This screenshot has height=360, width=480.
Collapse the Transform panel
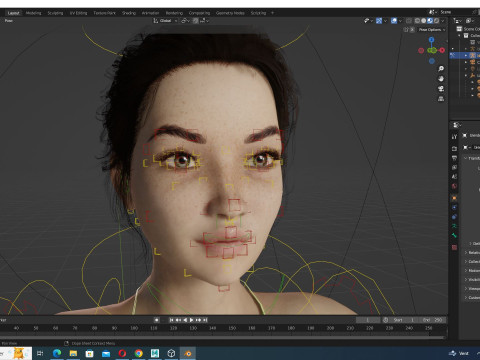[472, 158]
